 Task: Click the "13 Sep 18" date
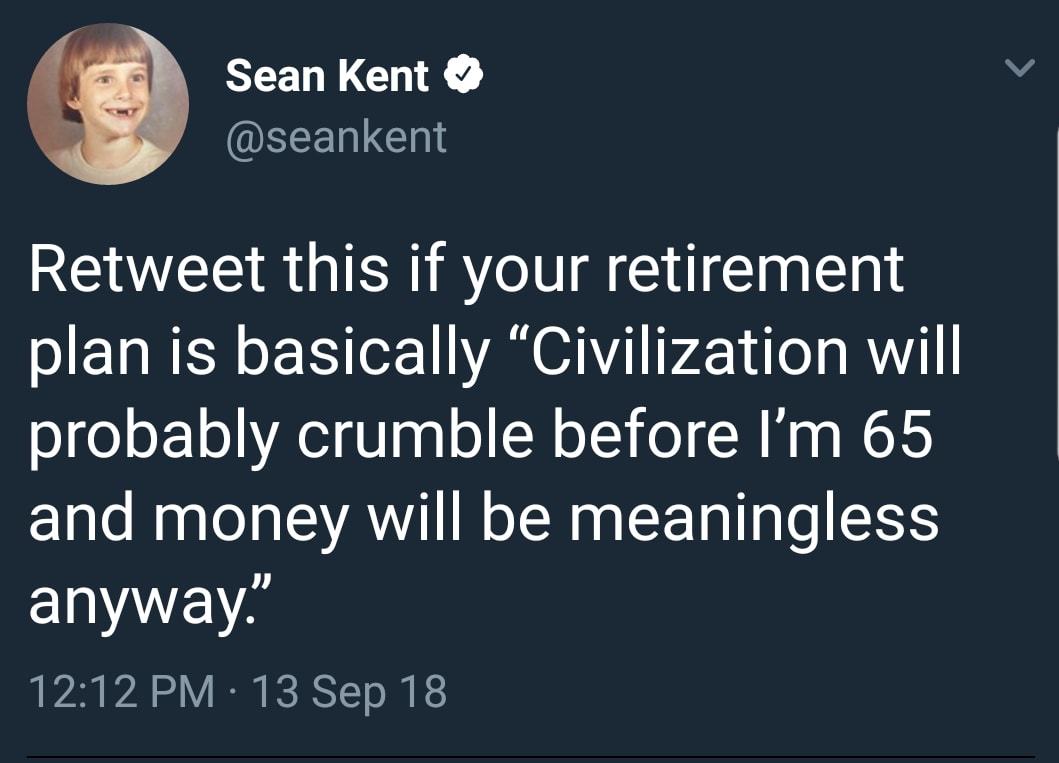tap(348, 692)
